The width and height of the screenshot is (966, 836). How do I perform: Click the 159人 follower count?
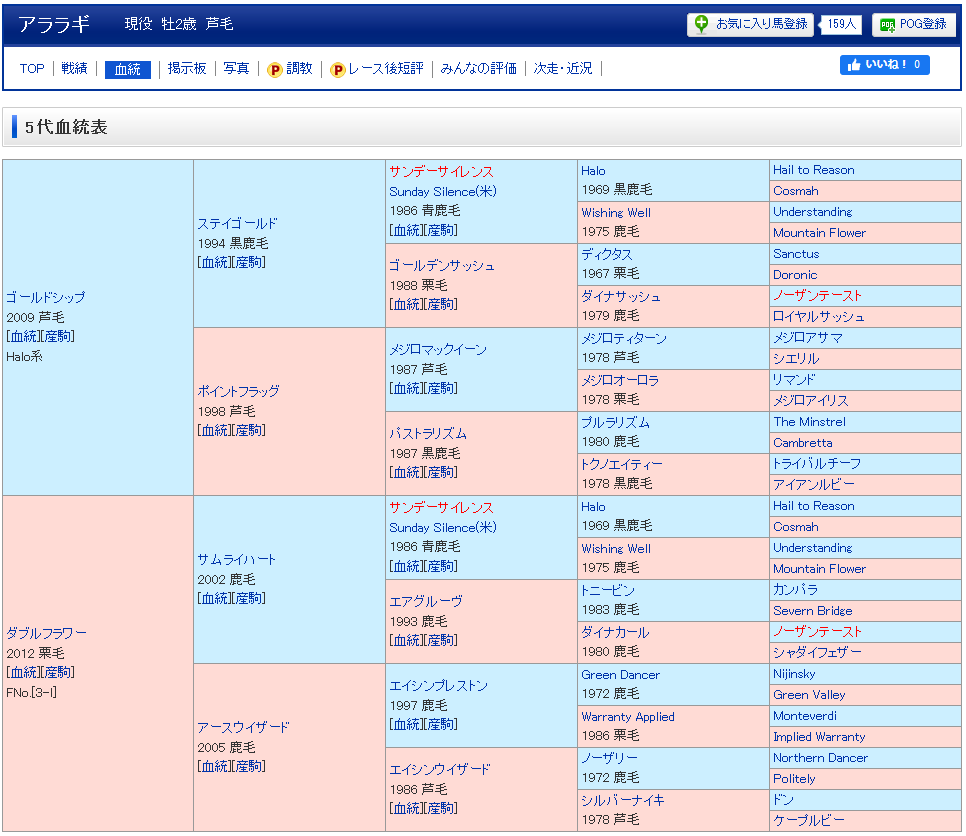(x=841, y=24)
